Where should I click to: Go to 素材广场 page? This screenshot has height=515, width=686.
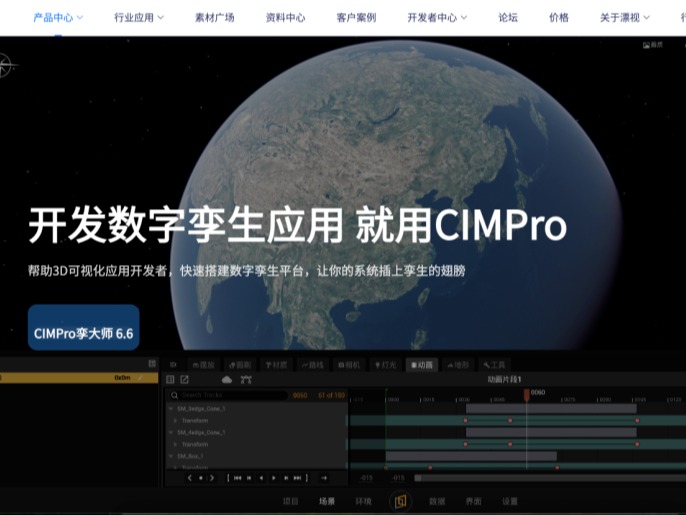[214, 18]
